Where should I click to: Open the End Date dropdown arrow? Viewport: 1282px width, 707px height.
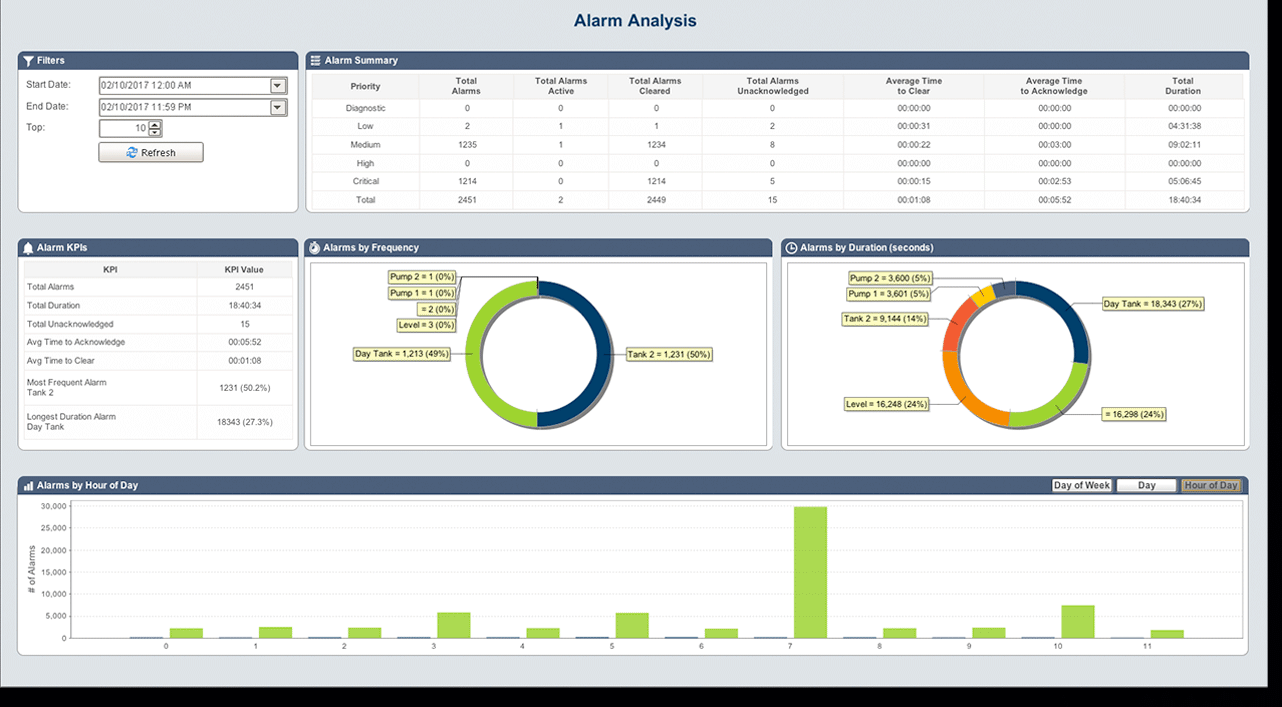pos(278,107)
